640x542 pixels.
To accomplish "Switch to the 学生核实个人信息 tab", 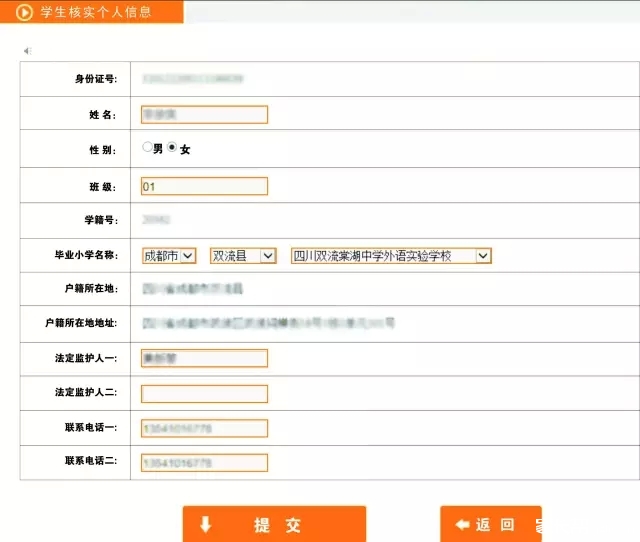I will (96, 12).
